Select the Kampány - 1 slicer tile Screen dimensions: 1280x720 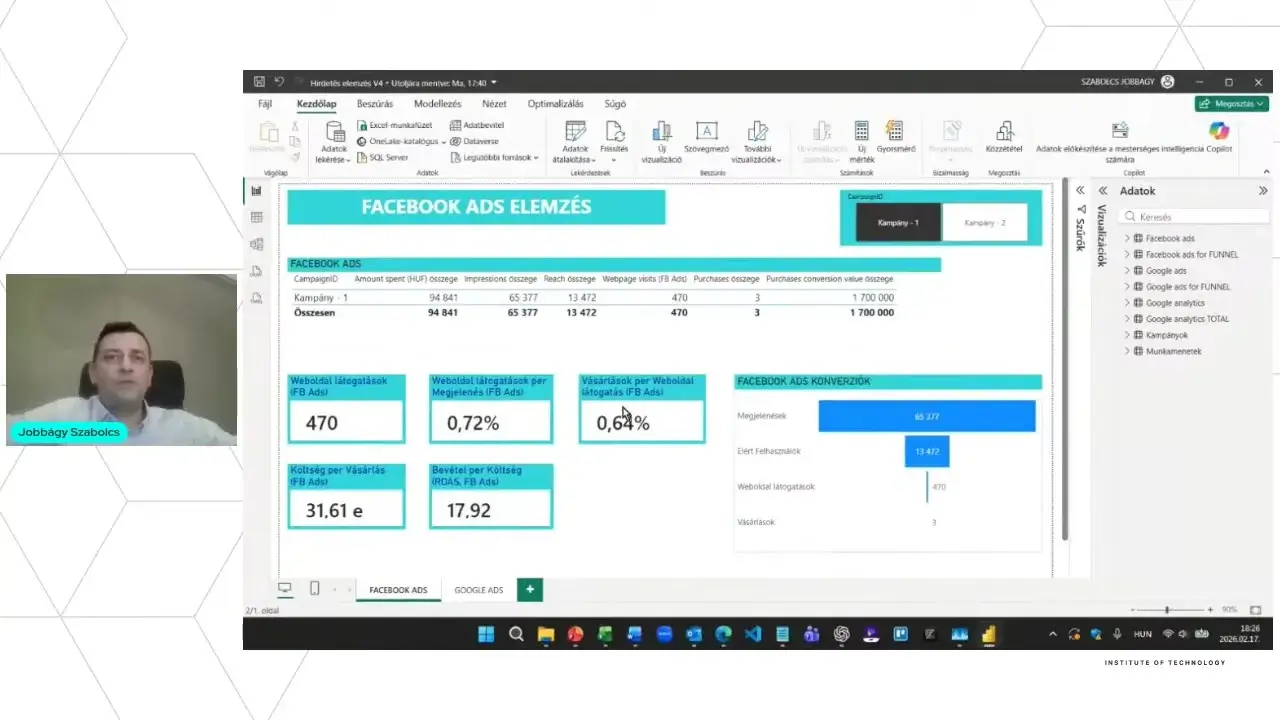898,223
